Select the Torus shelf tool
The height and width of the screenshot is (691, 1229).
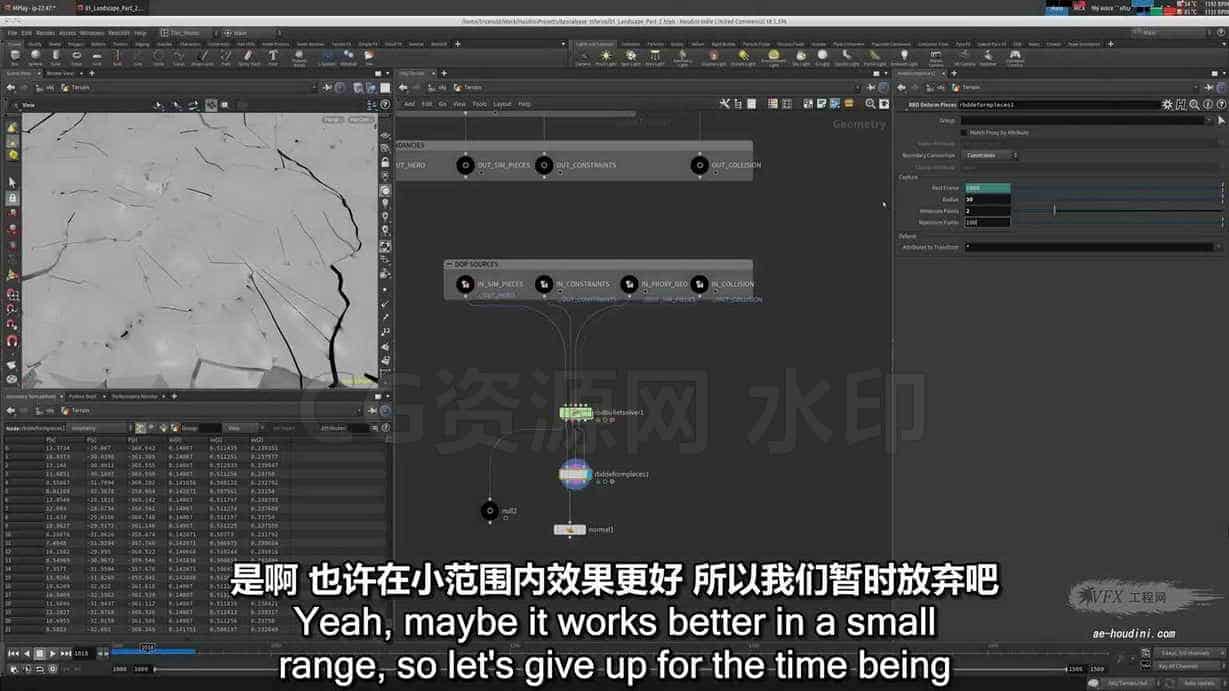(x=77, y=57)
